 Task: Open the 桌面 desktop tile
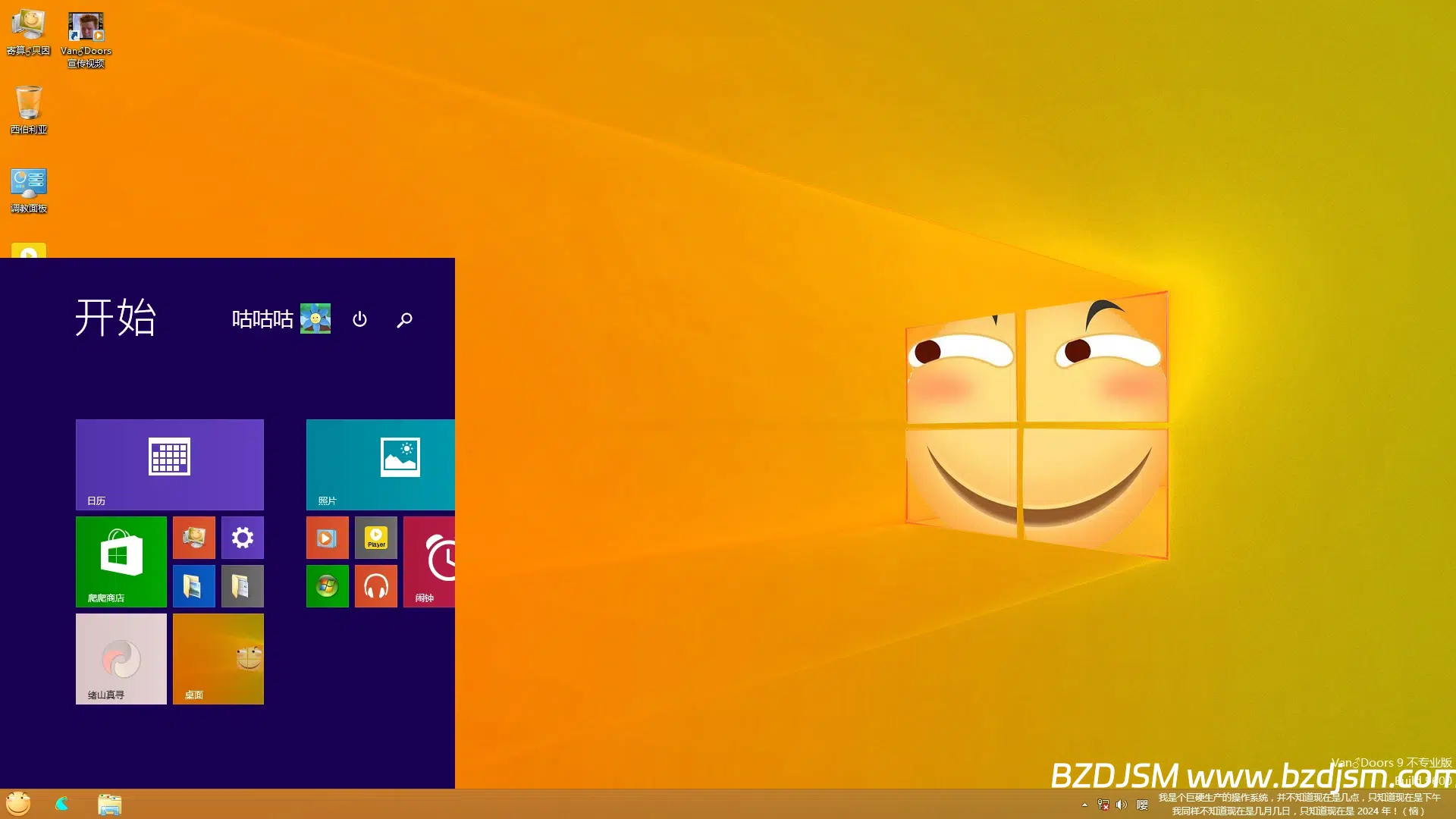click(218, 659)
